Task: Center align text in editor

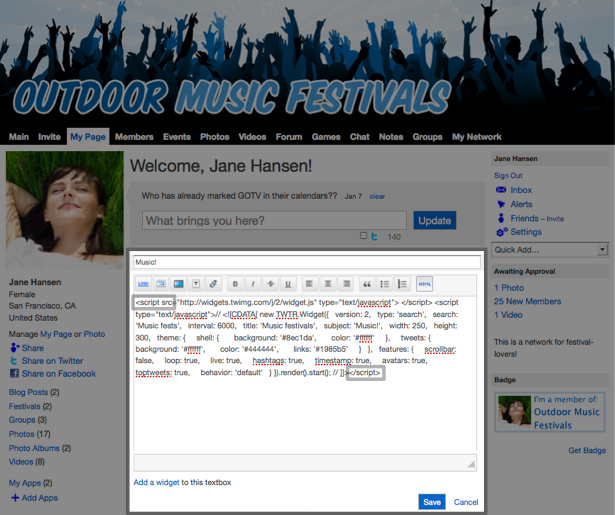Action: click(x=328, y=284)
